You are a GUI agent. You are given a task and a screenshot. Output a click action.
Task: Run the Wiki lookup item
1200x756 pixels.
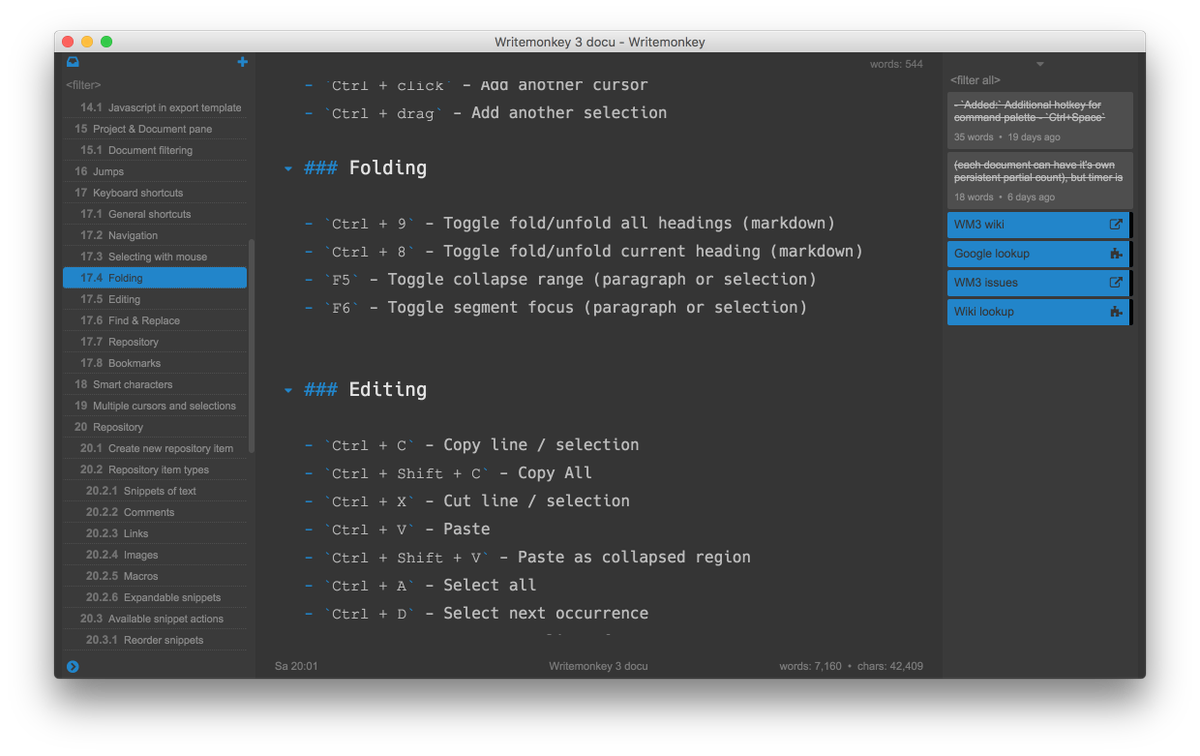1039,312
